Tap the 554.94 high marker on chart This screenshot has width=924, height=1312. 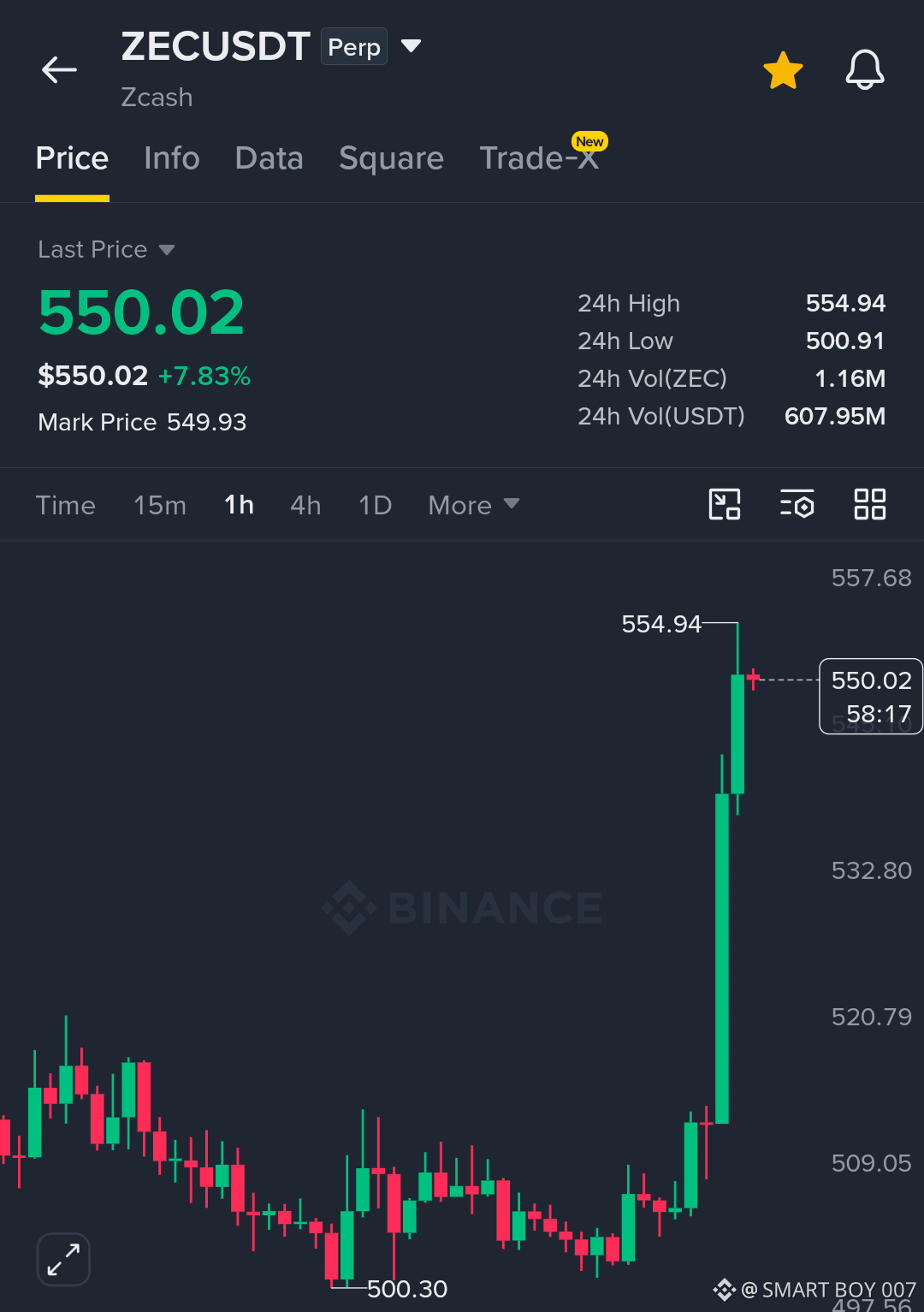coord(661,624)
